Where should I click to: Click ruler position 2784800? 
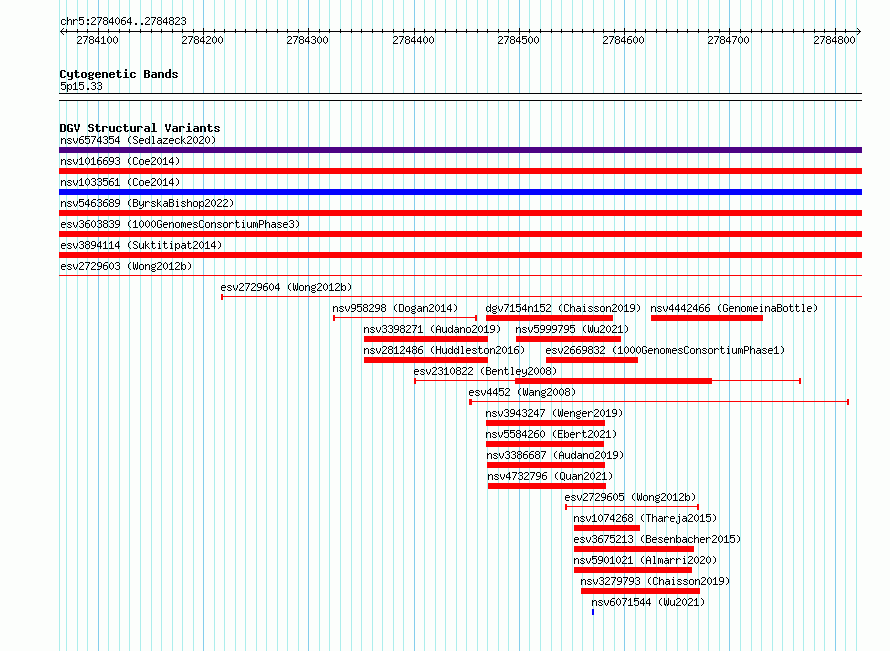[834, 40]
